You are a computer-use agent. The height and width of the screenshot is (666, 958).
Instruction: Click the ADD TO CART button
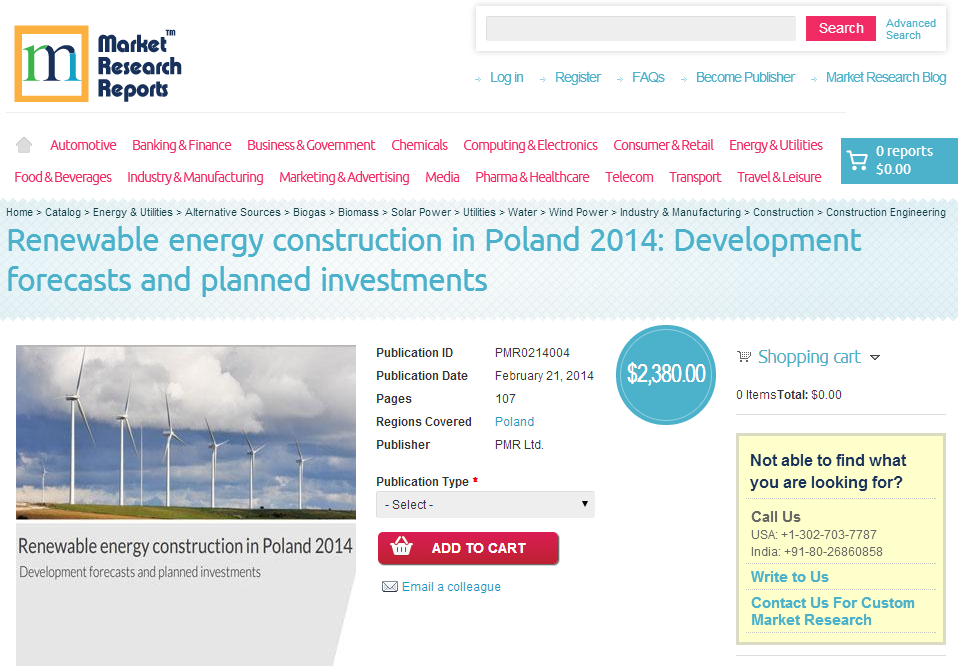click(x=468, y=548)
